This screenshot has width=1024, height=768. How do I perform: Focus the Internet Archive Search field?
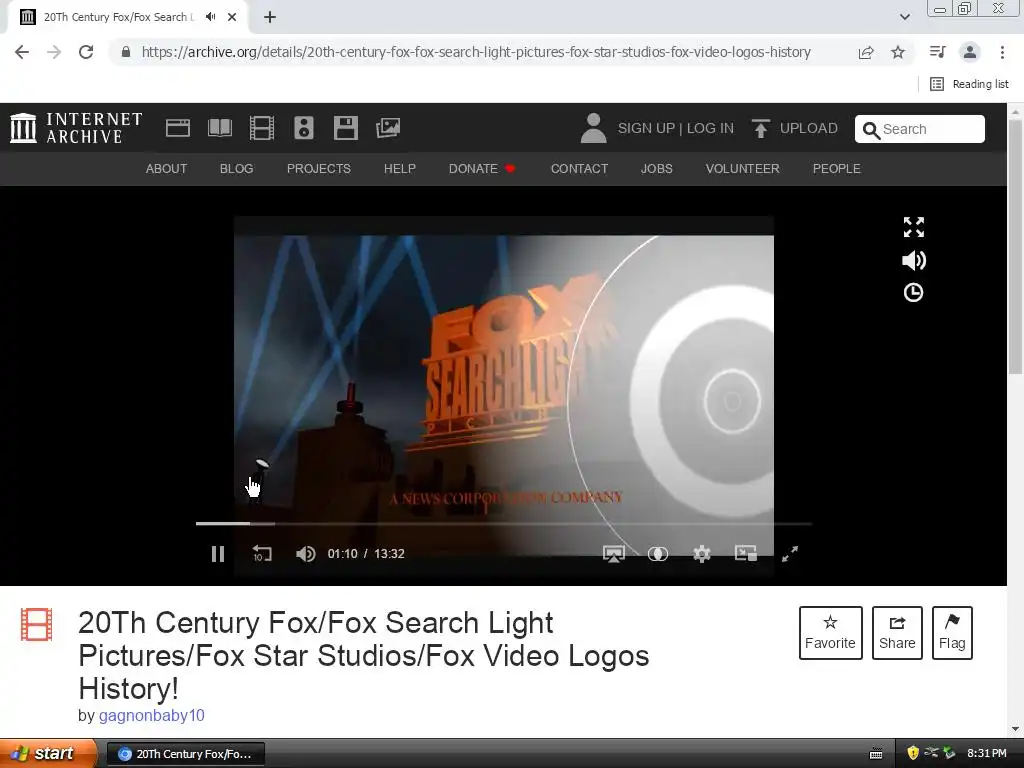click(920, 129)
